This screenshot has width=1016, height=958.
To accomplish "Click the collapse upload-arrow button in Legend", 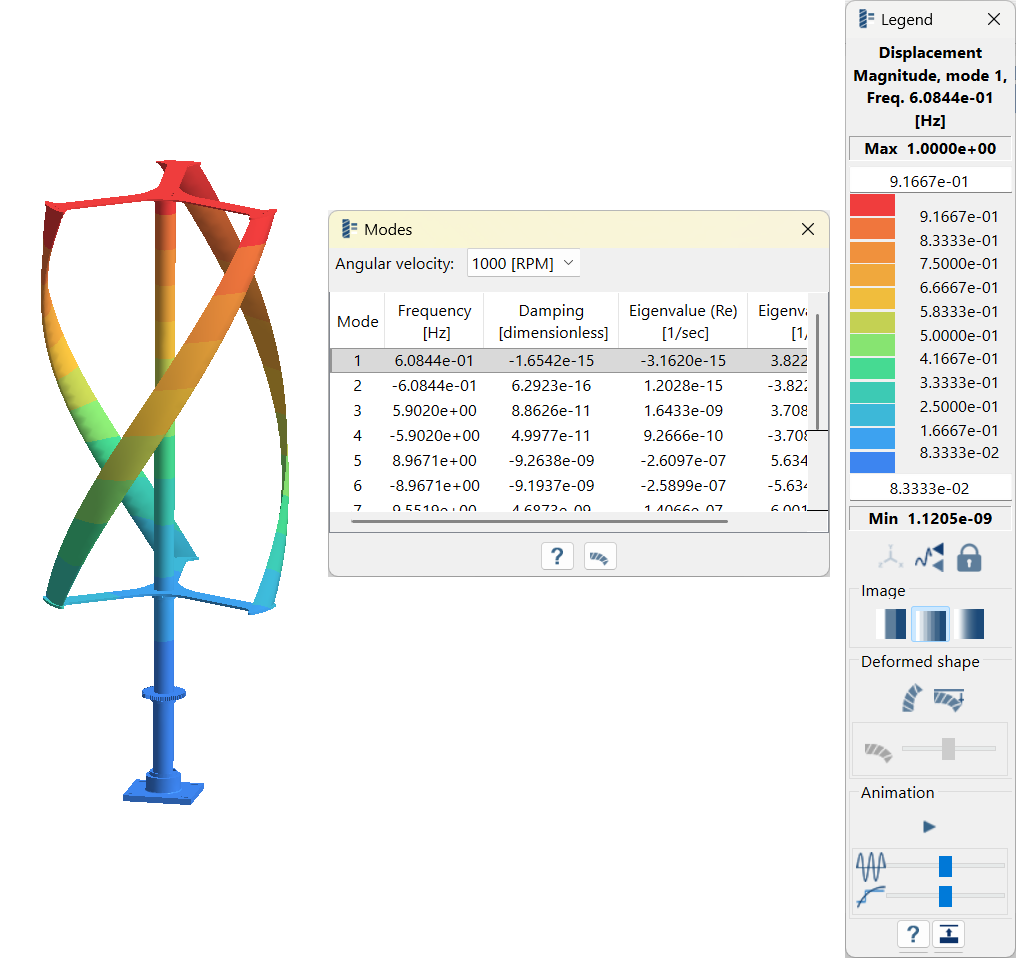I will (948, 934).
